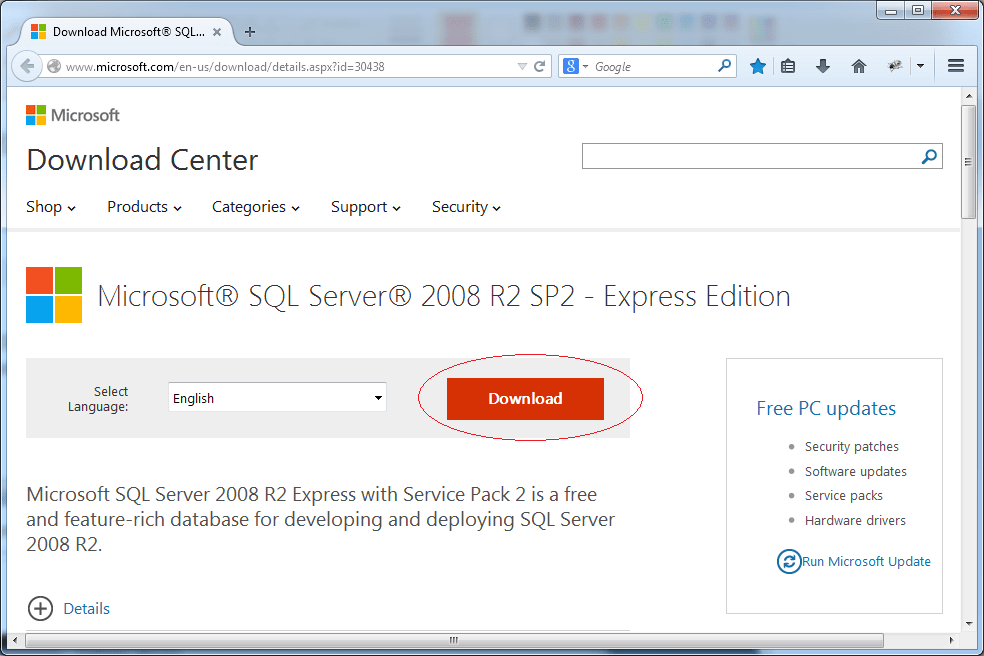
Task: Open the Support menu
Action: 366,207
